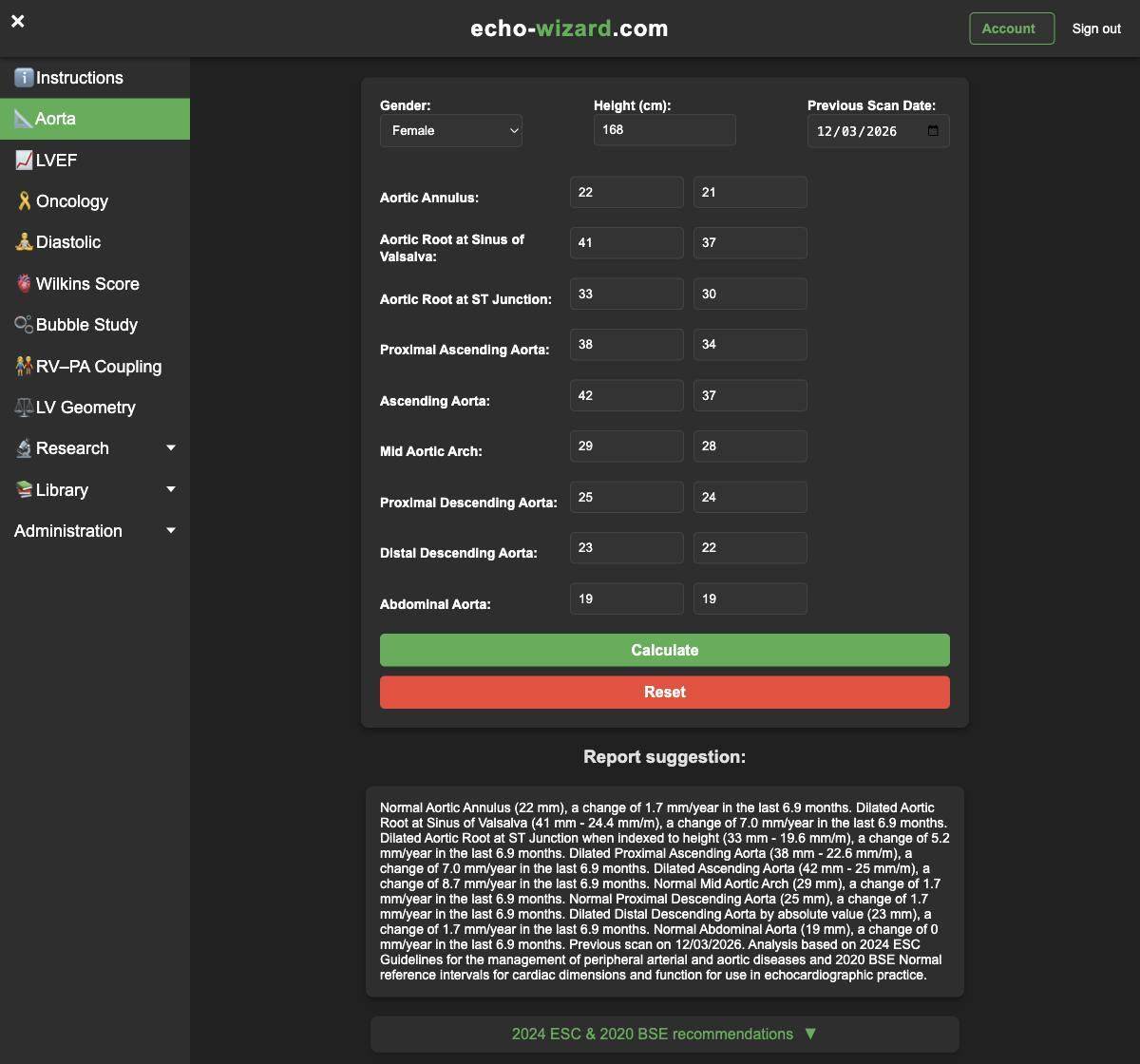
Task: Click the current Abdominal Aorta field
Action: pos(627,598)
